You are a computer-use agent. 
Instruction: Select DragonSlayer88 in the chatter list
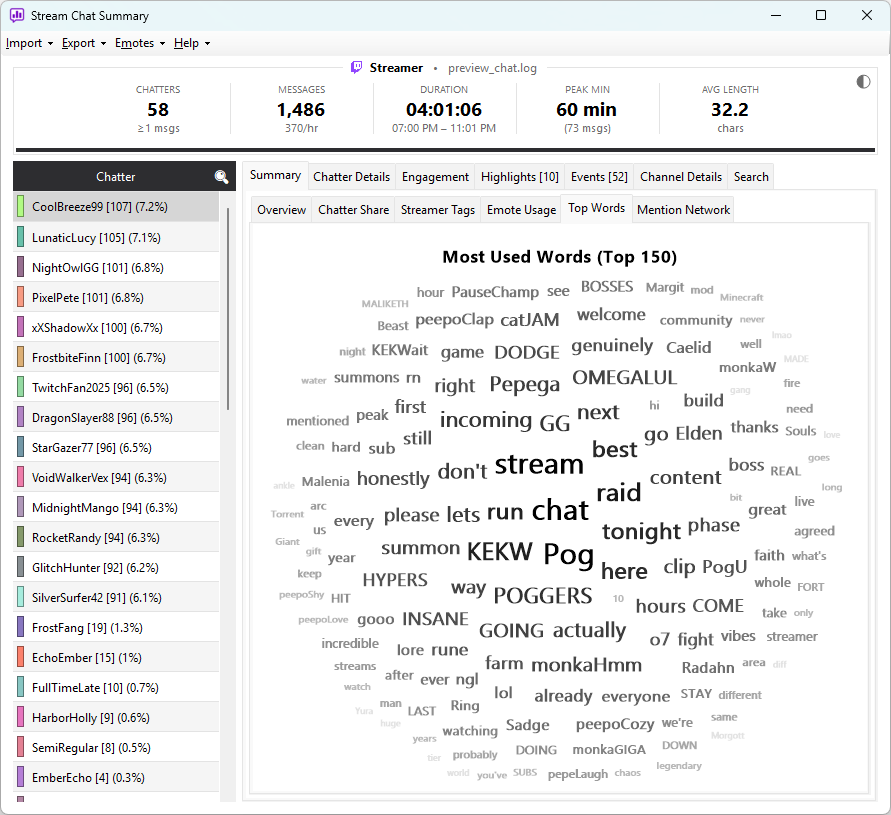[116, 418]
